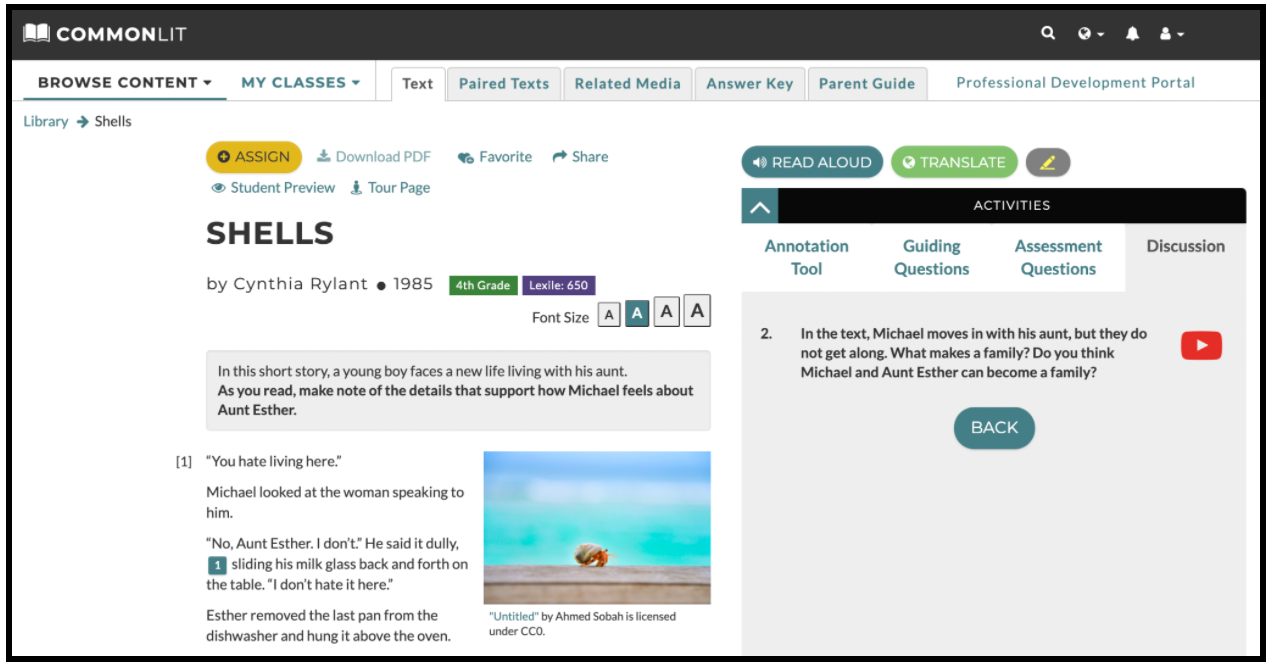This screenshot has height=670, width=1274.
Task: Click the CommonLit logo
Action: point(105,34)
